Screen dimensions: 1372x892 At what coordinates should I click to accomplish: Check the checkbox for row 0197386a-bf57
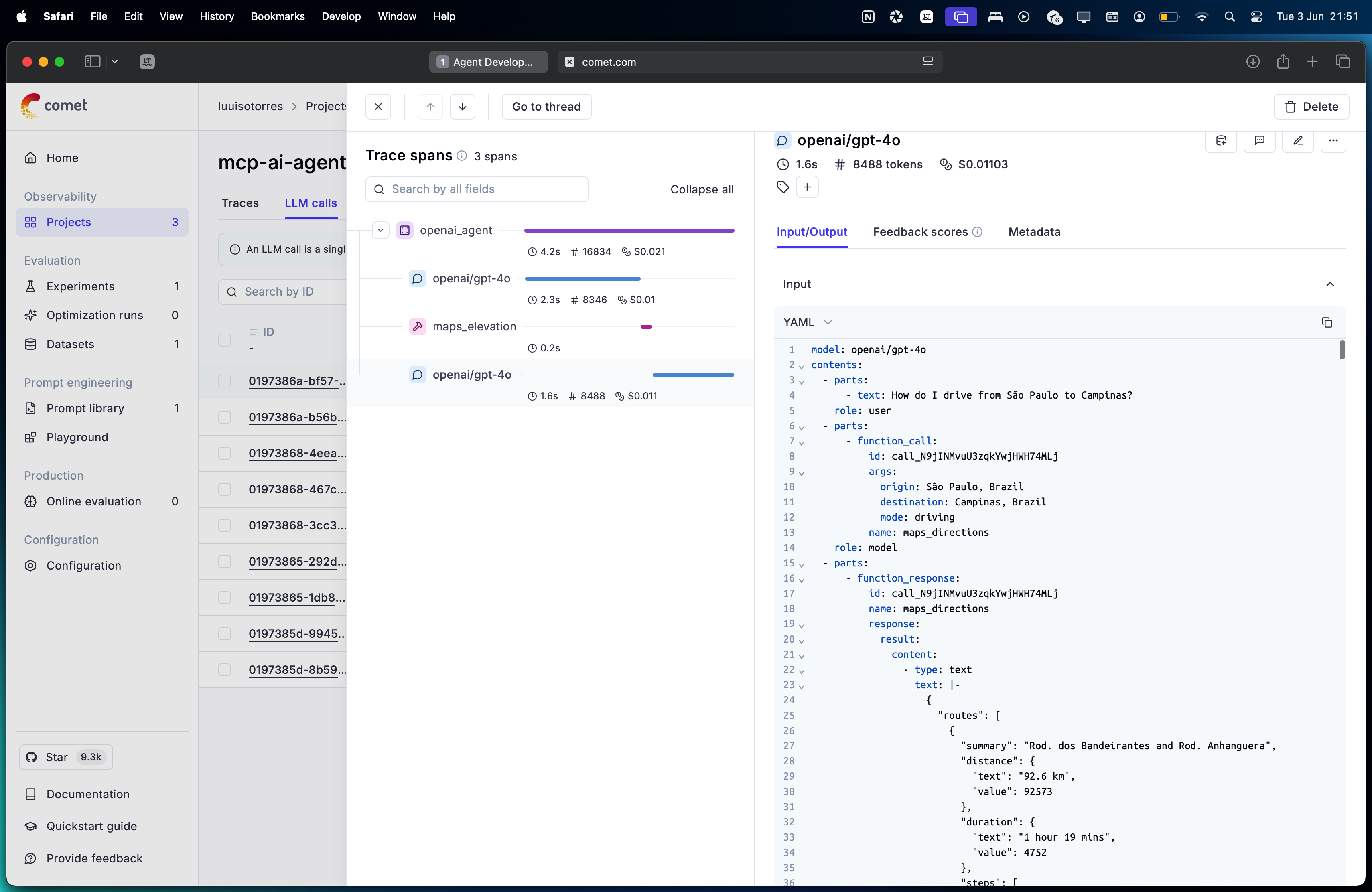(x=225, y=381)
